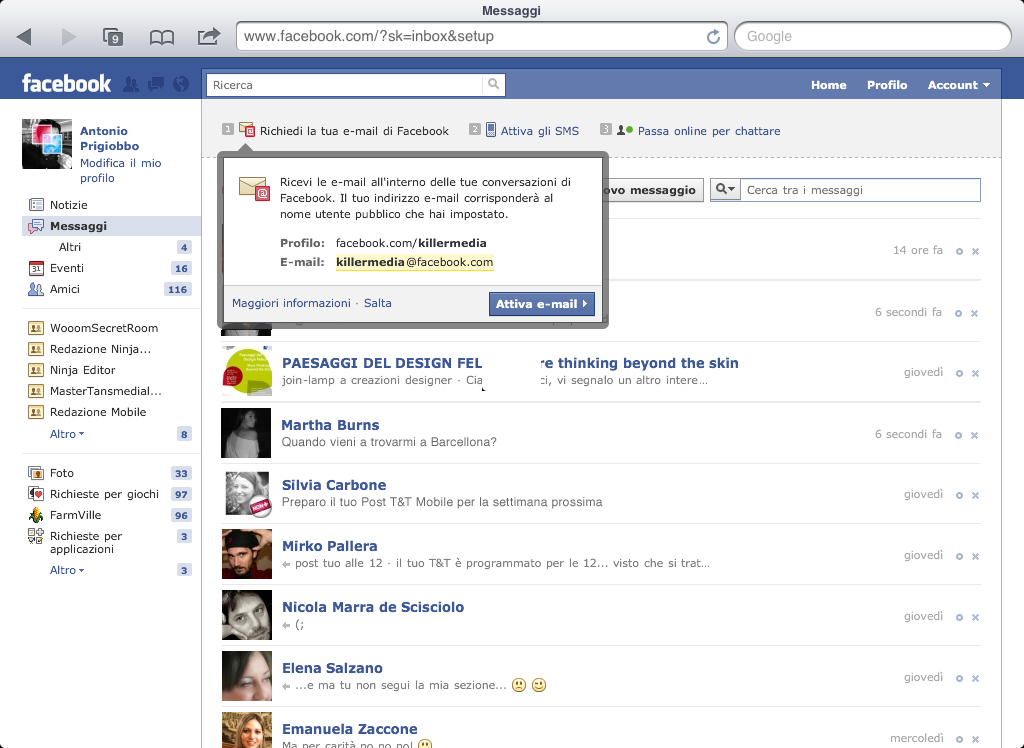1024x748 pixels.
Task: Open Safari bookmarks book icon
Action: click(161, 37)
